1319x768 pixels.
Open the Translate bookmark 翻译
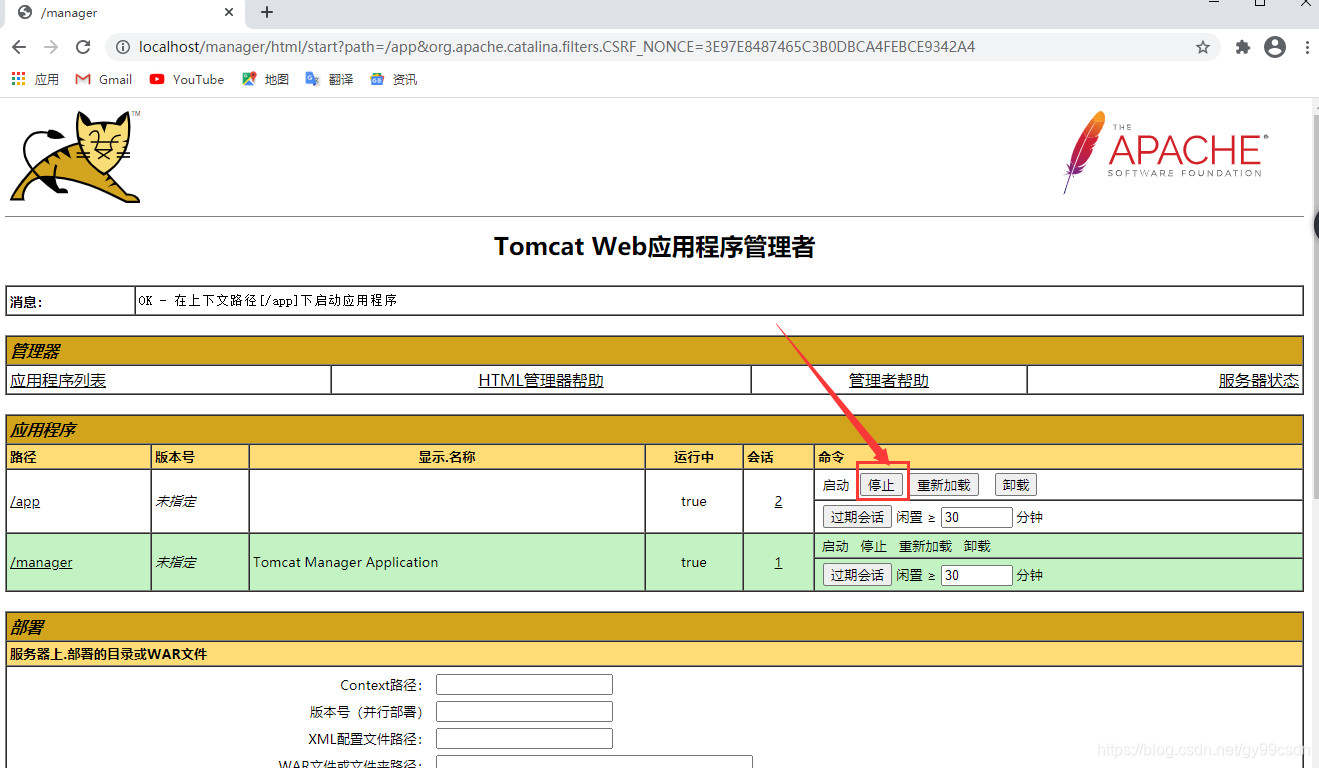(329, 79)
